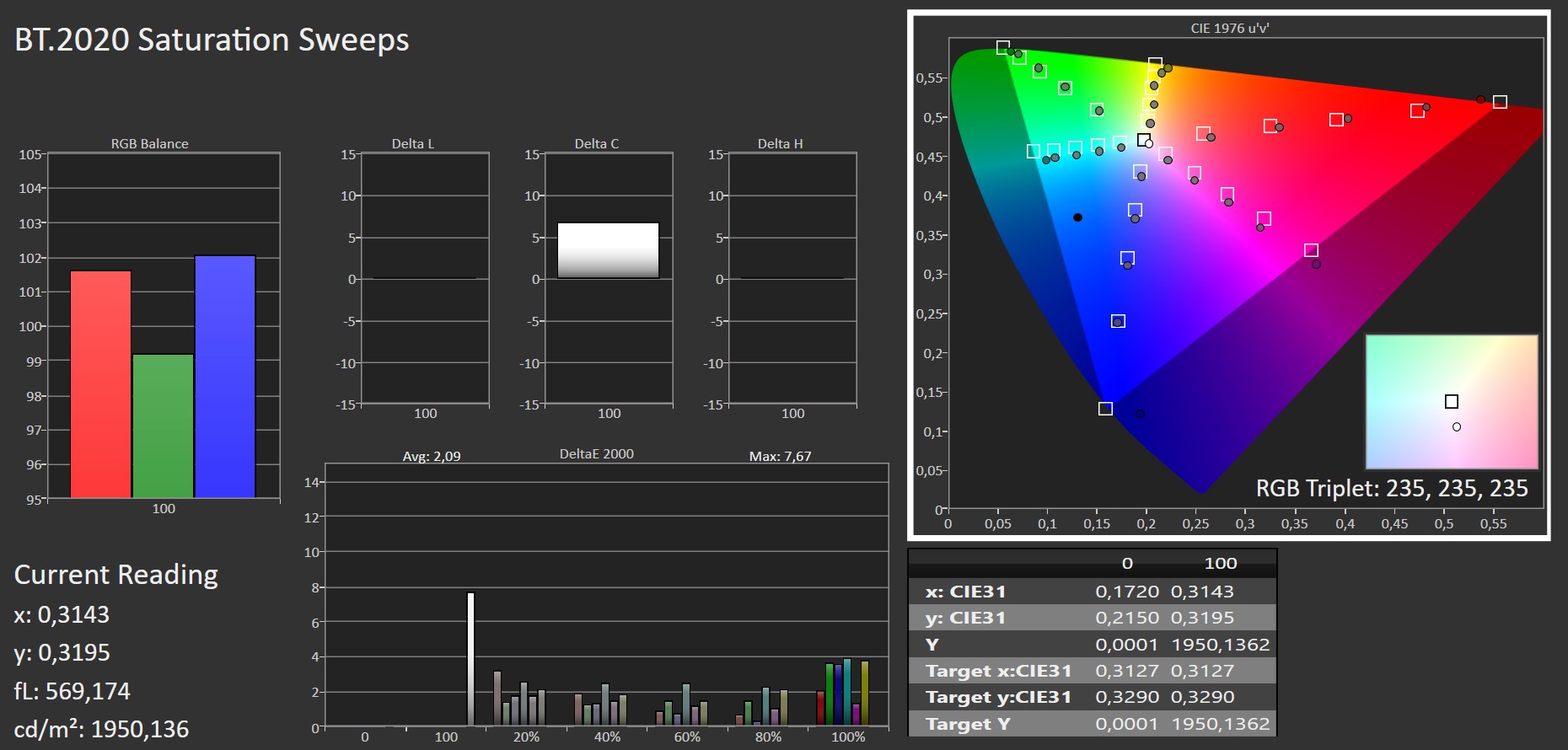The width and height of the screenshot is (1568, 750).
Task: Click the Delta L chart title
Action: (x=413, y=143)
